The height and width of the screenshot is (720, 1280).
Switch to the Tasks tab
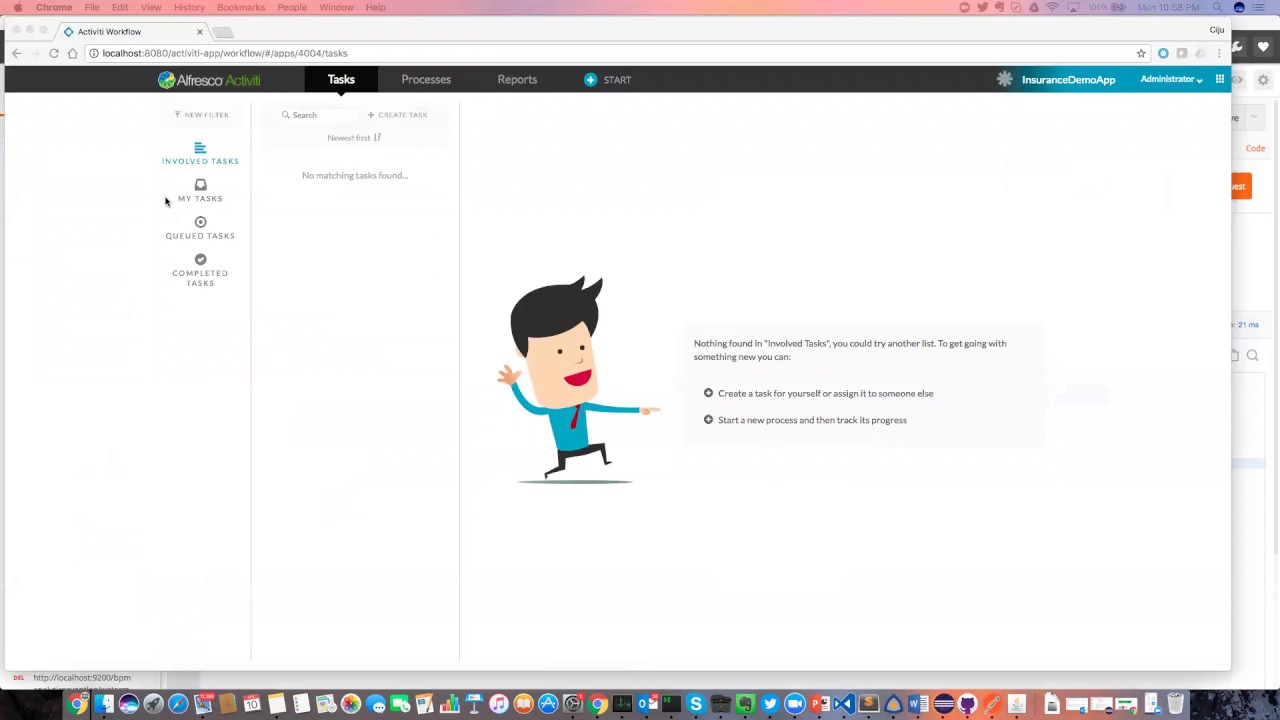coord(341,79)
